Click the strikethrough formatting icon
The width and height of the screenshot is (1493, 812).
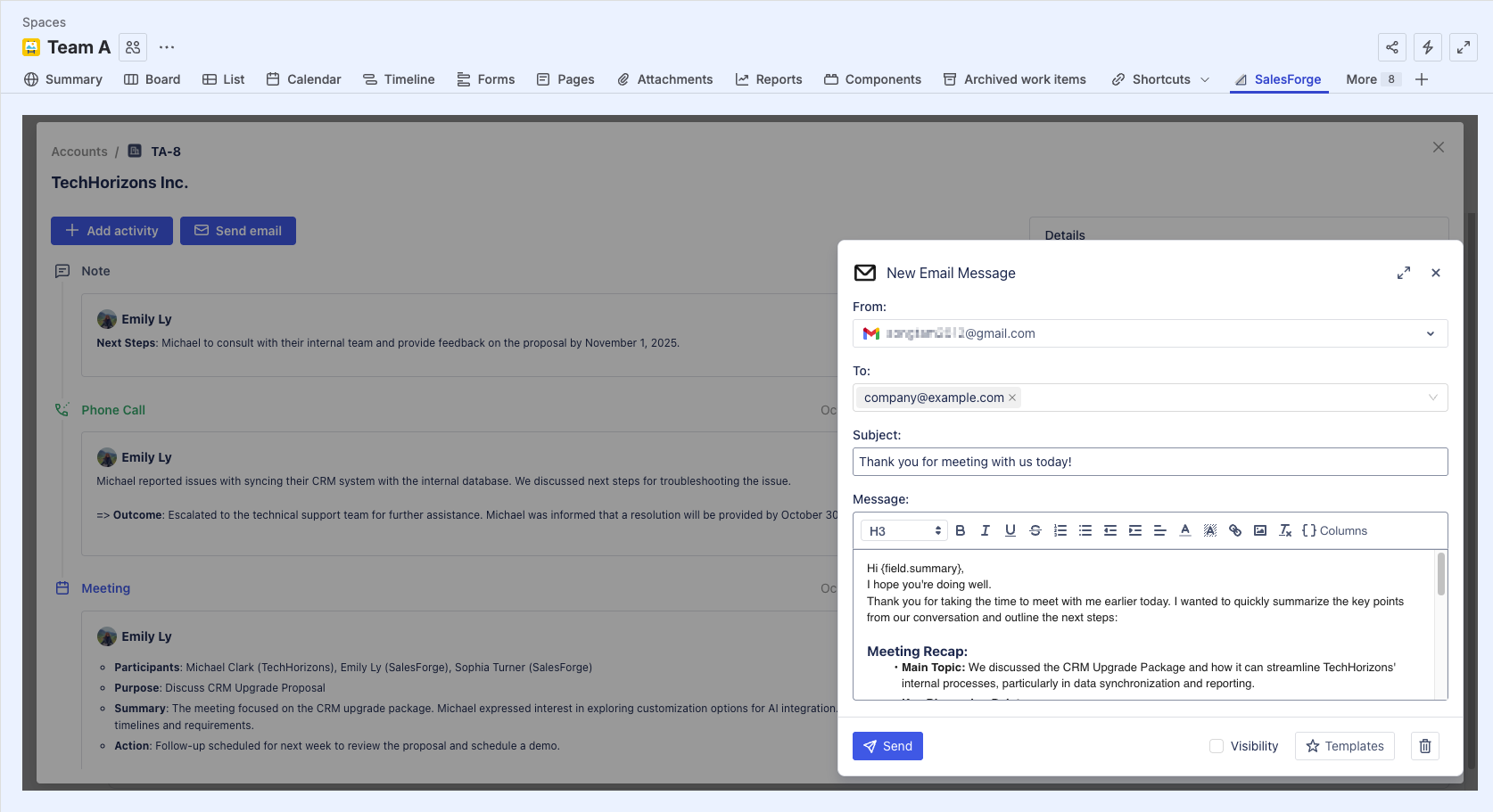coord(1035,530)
